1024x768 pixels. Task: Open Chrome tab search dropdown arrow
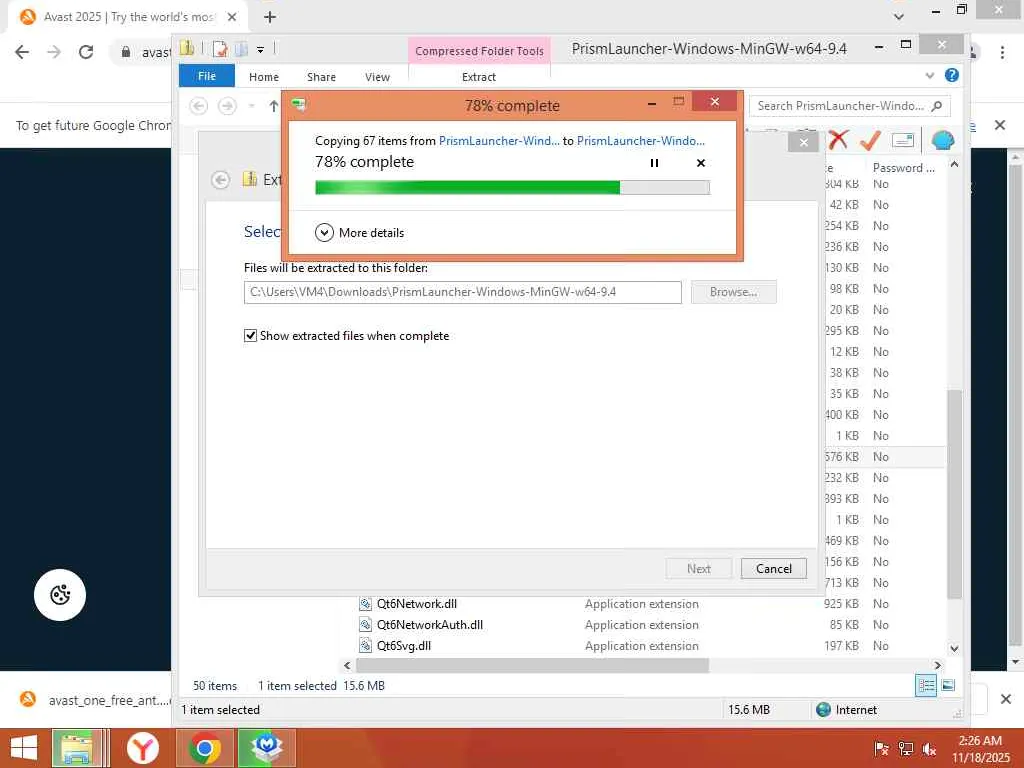tap(899, 16)
